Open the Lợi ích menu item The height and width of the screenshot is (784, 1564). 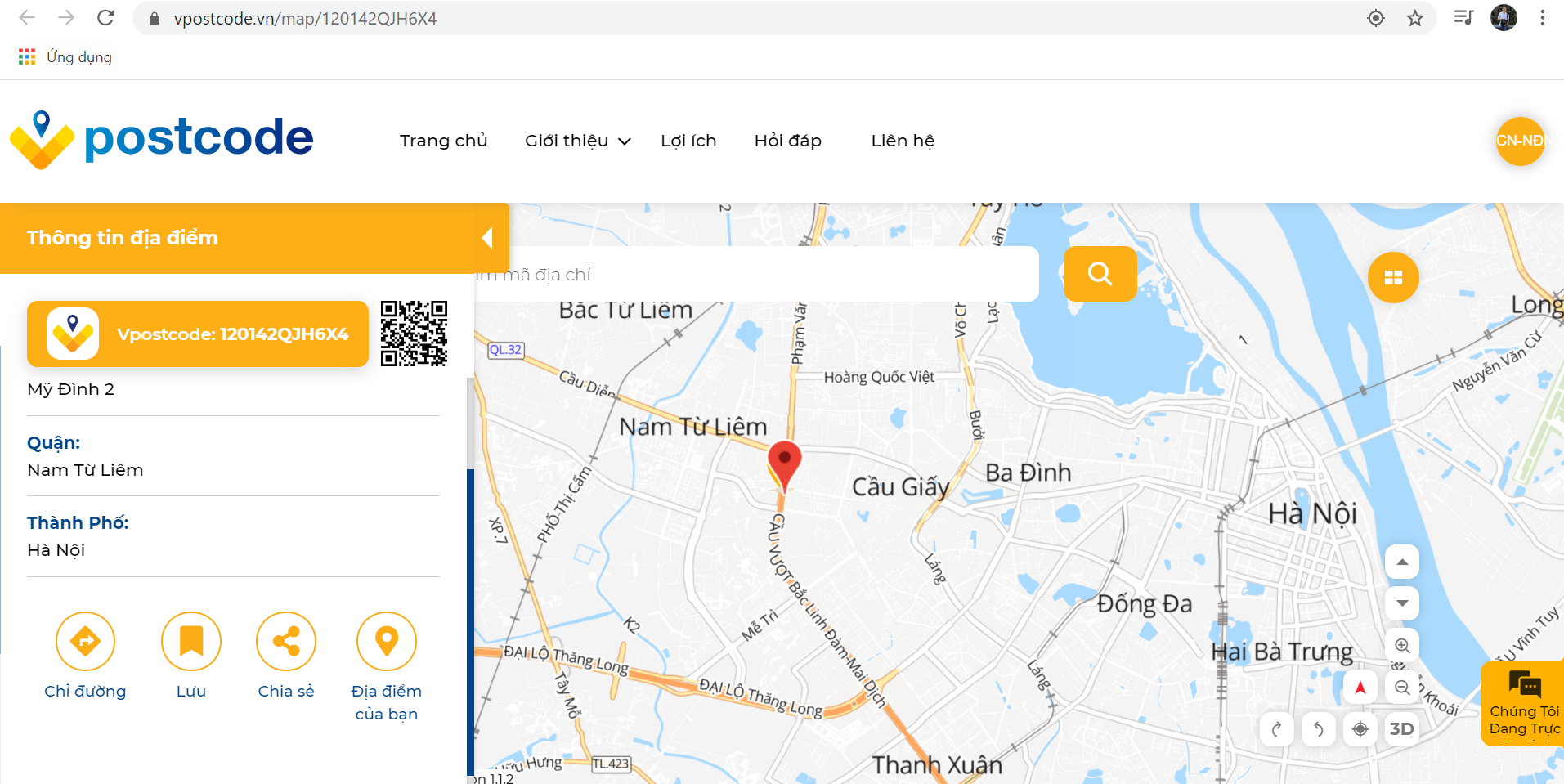[688, 141]
